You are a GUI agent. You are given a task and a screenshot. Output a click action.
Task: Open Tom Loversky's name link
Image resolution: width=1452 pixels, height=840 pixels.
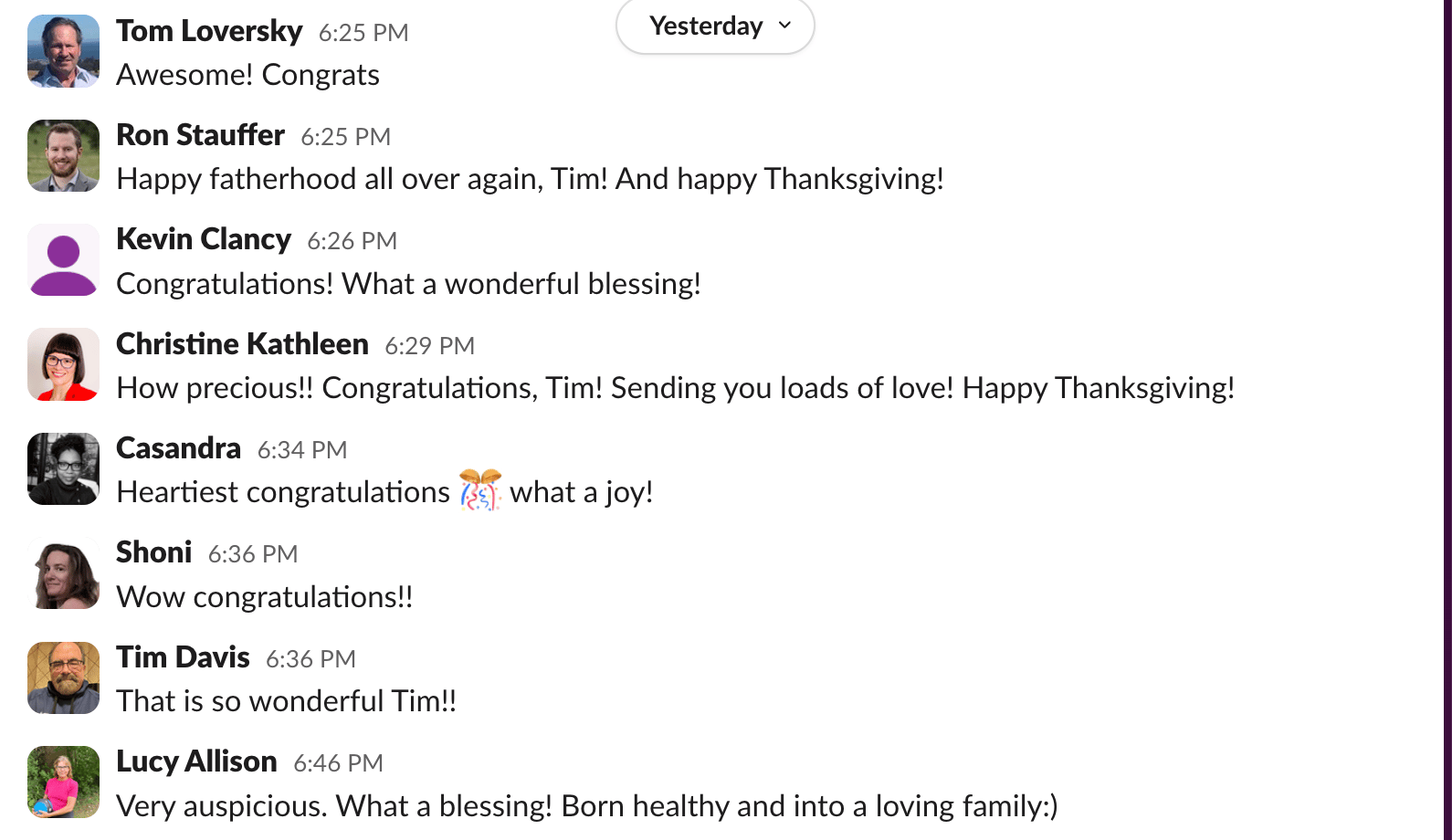209,31
